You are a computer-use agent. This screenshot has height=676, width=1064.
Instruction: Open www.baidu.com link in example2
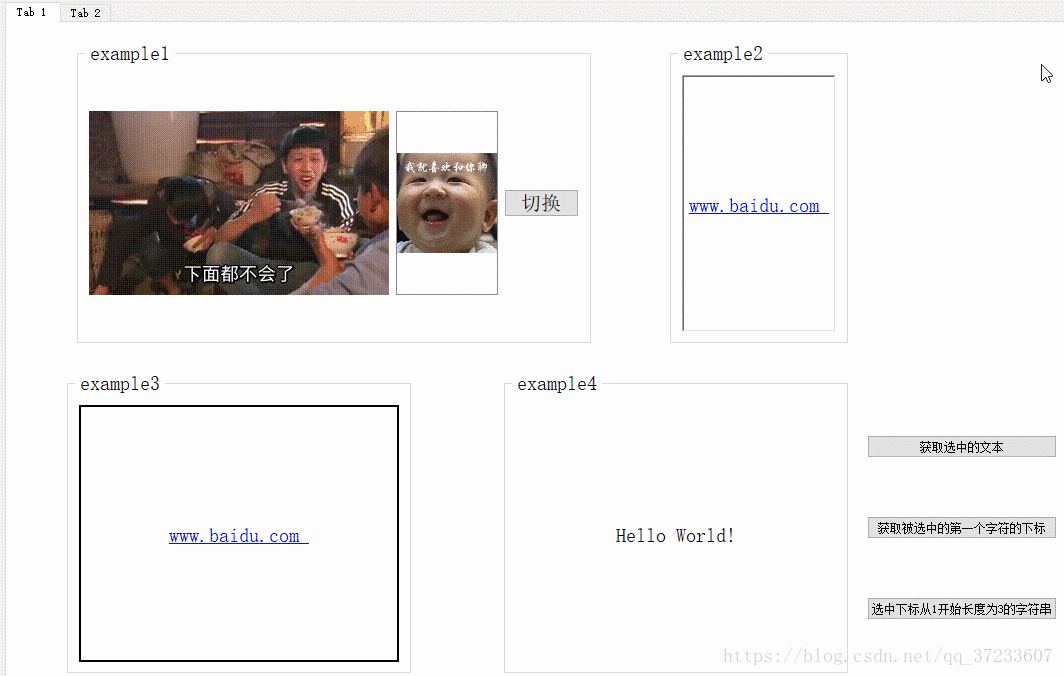pyautogui.click(x=759, y=206)
